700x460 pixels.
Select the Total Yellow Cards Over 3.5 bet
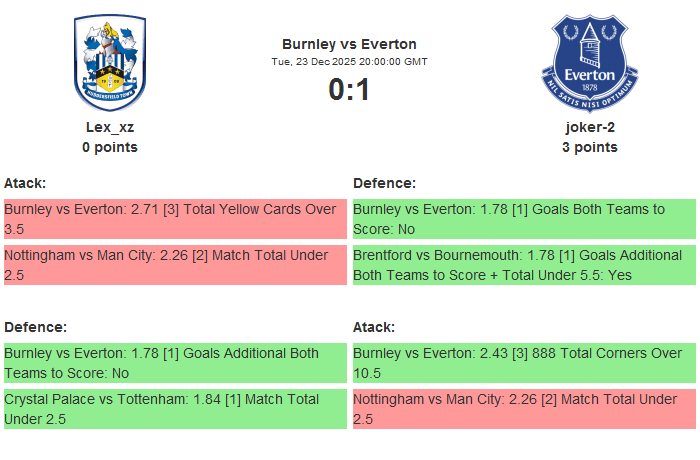[175, 219]
